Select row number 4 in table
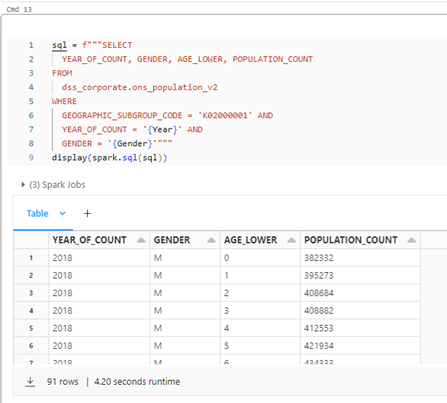447x403 pixels. [x=31, y=311]
